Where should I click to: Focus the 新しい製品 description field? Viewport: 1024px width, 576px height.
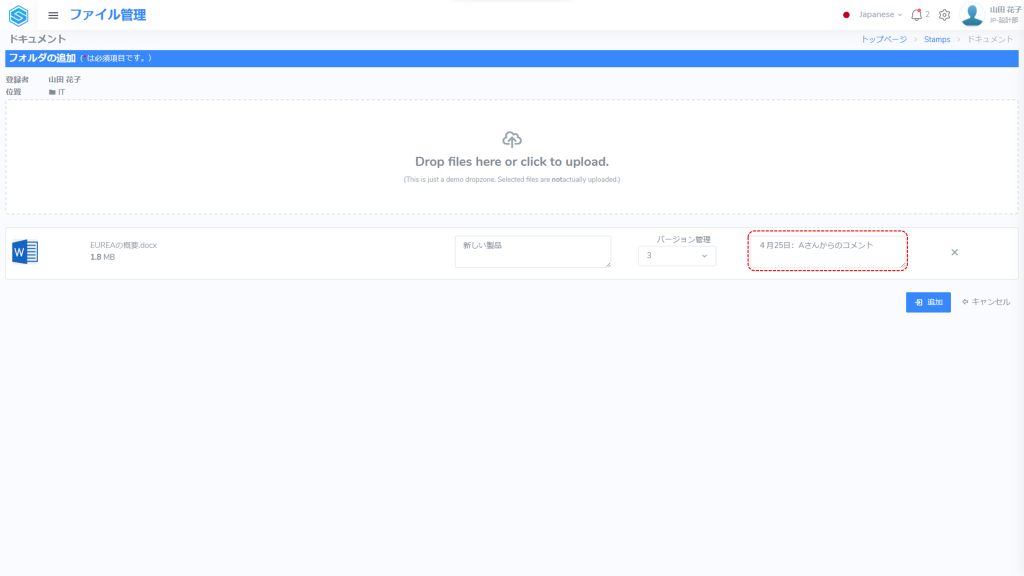532,252
